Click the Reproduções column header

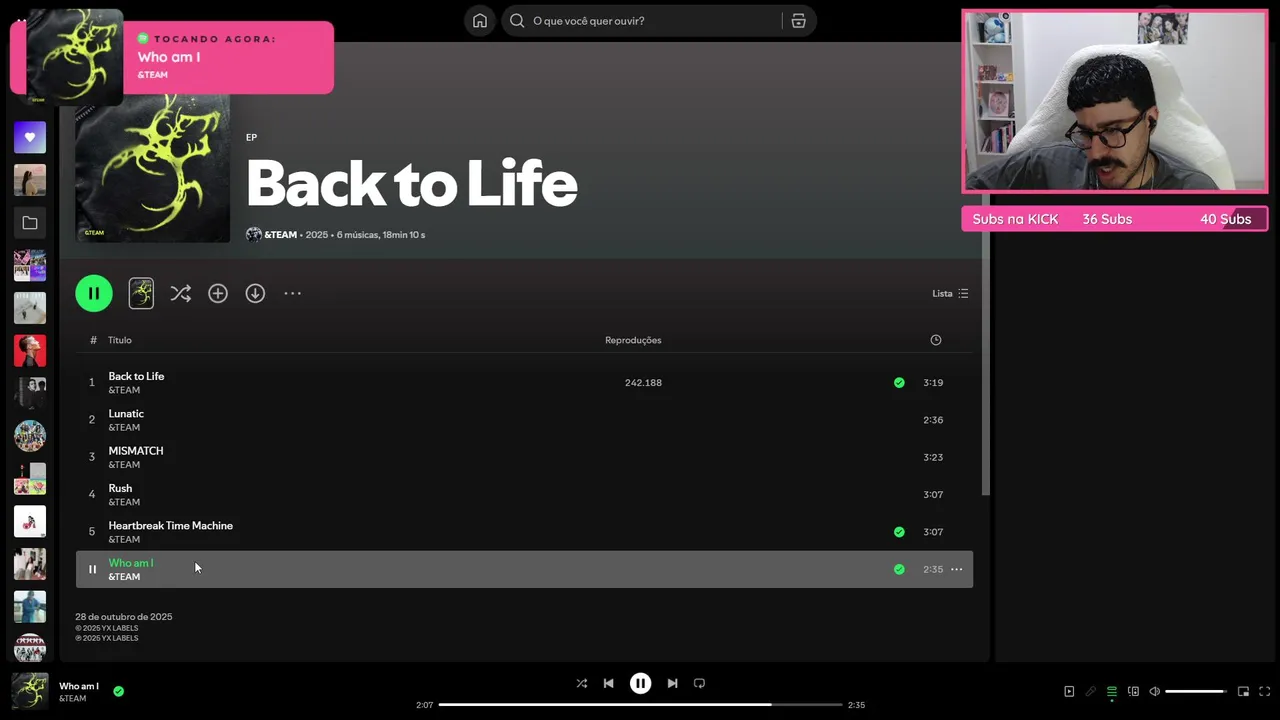[633, 340]
